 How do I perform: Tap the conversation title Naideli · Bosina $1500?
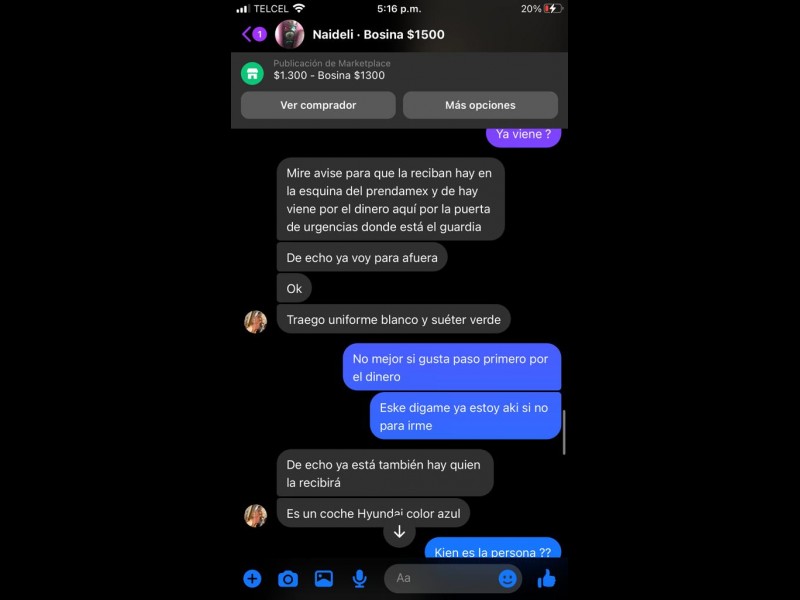tap(378, 35)
